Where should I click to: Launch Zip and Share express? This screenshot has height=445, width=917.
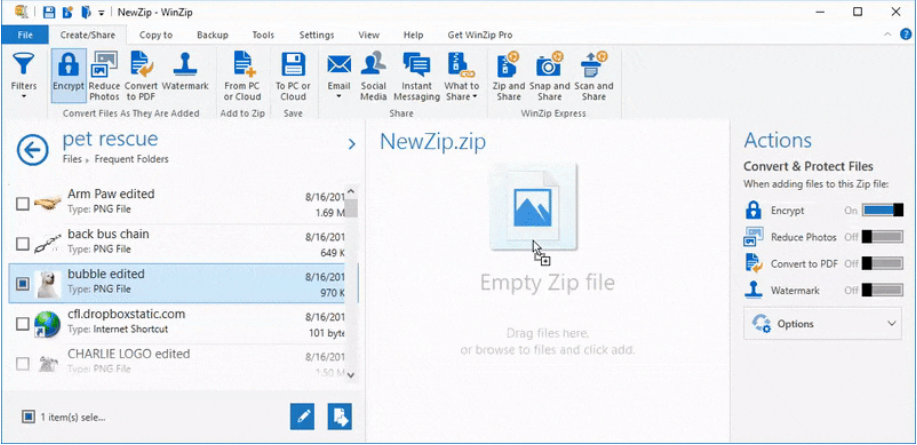(x=509, y=75)
